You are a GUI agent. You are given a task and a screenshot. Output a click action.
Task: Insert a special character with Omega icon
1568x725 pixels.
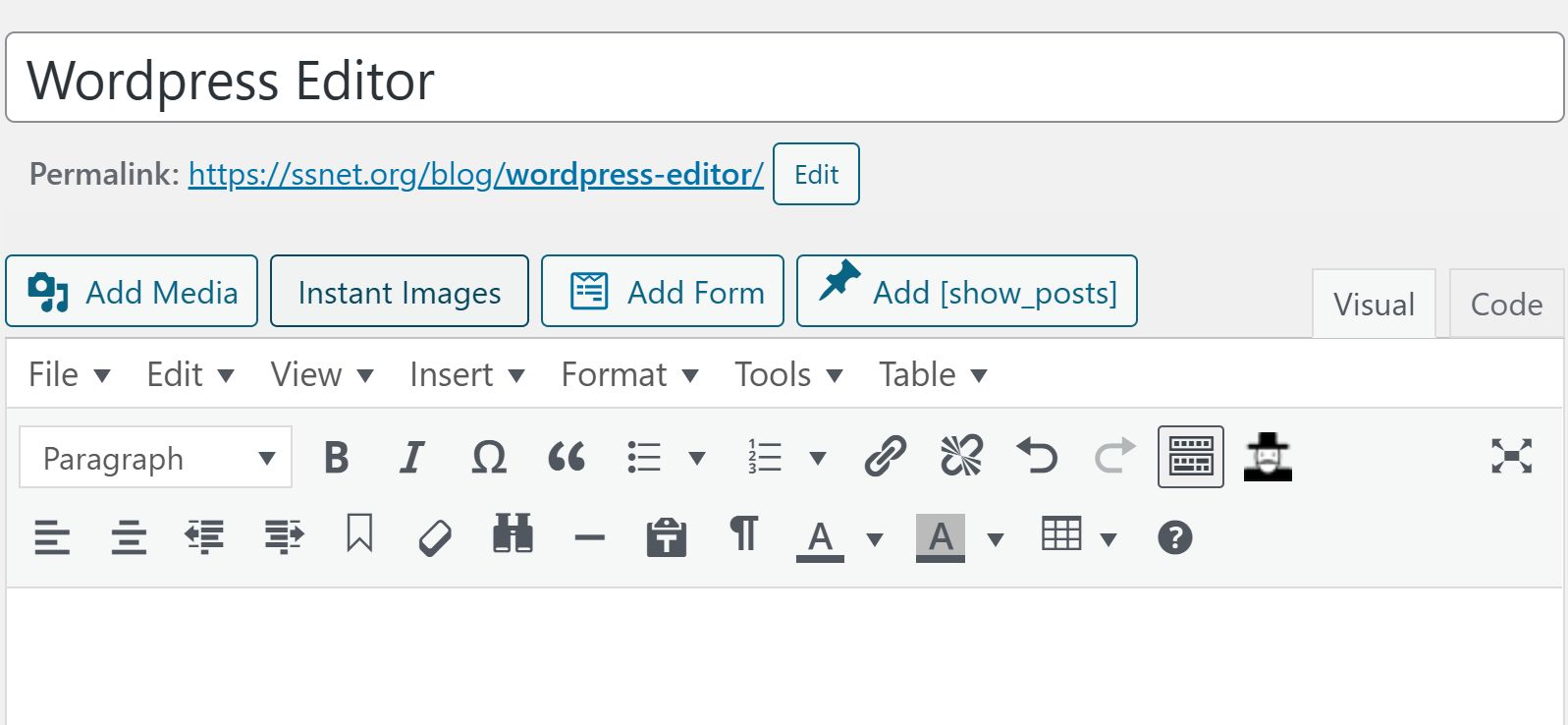489,457
